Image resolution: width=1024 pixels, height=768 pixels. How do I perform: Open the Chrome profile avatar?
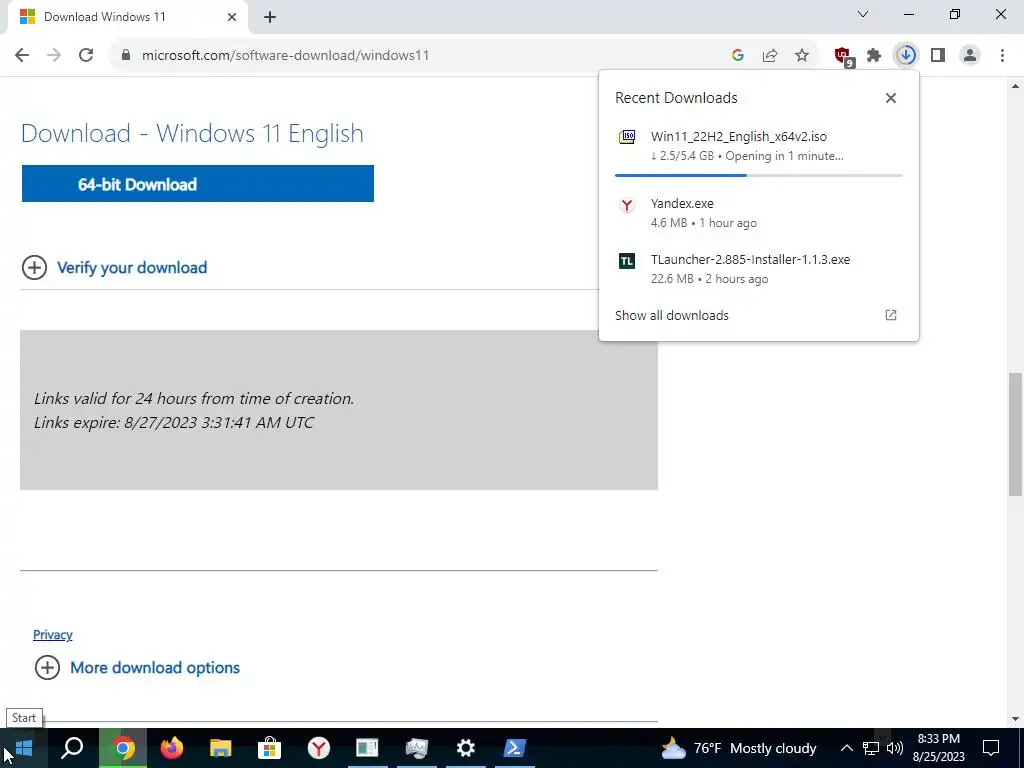click(x=970, y=56)
